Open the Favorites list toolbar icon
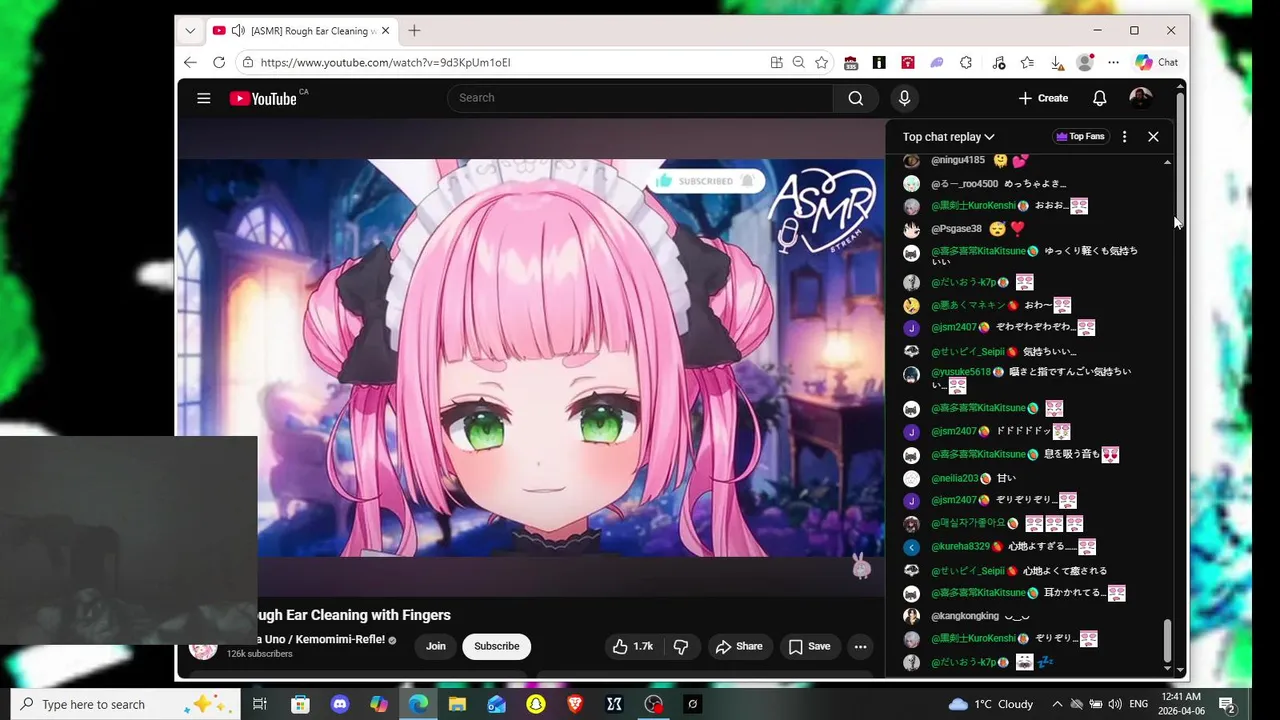 coord(1027,62)
